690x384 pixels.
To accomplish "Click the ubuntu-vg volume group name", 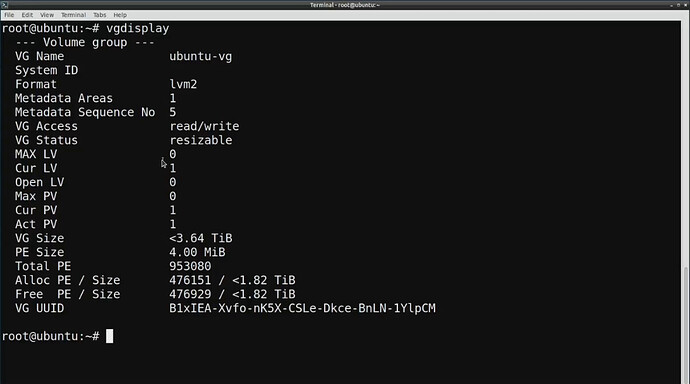I will point(201,56).
